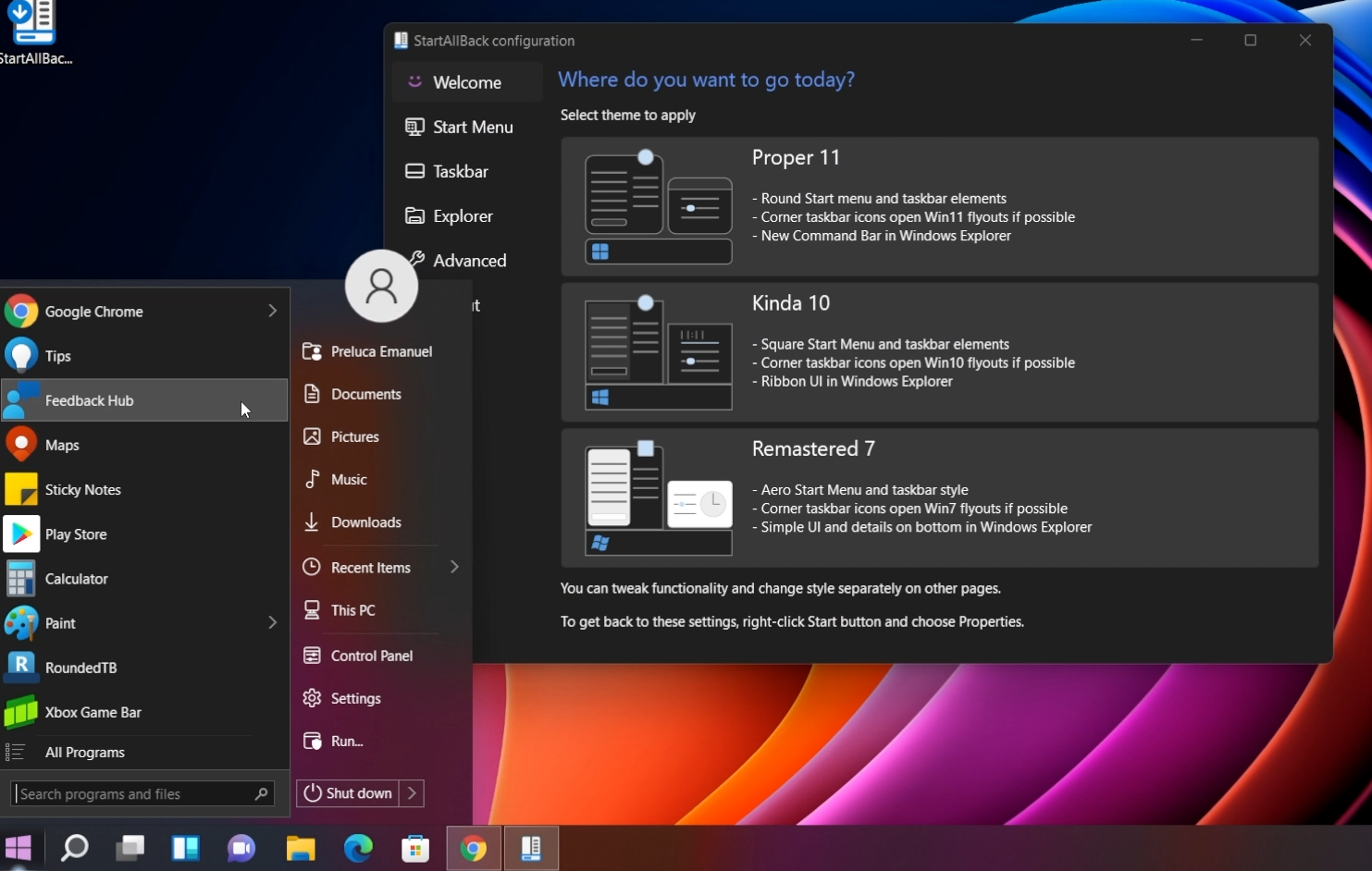Apply the Kinda 10 theme

pos(939,351)
